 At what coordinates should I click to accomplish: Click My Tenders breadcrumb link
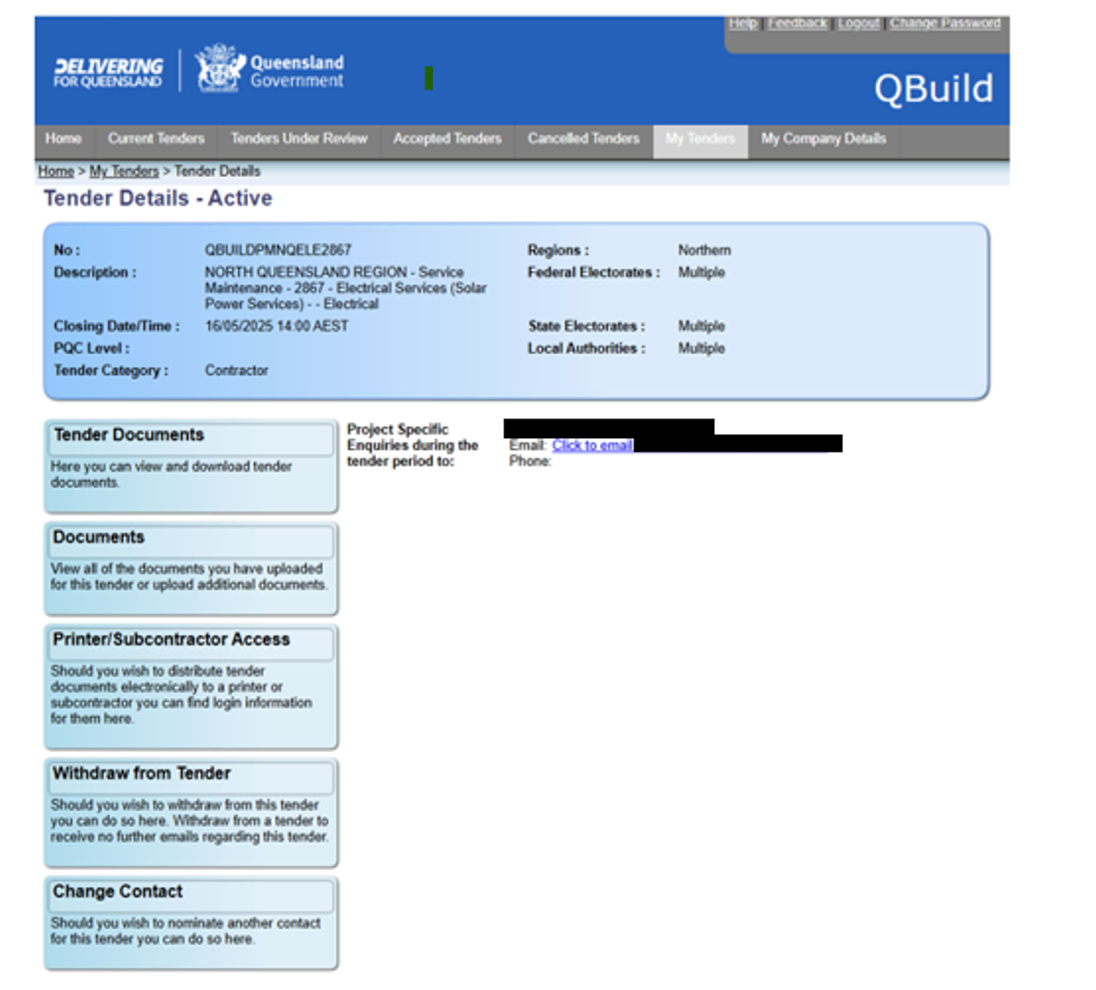coord(124,171)
